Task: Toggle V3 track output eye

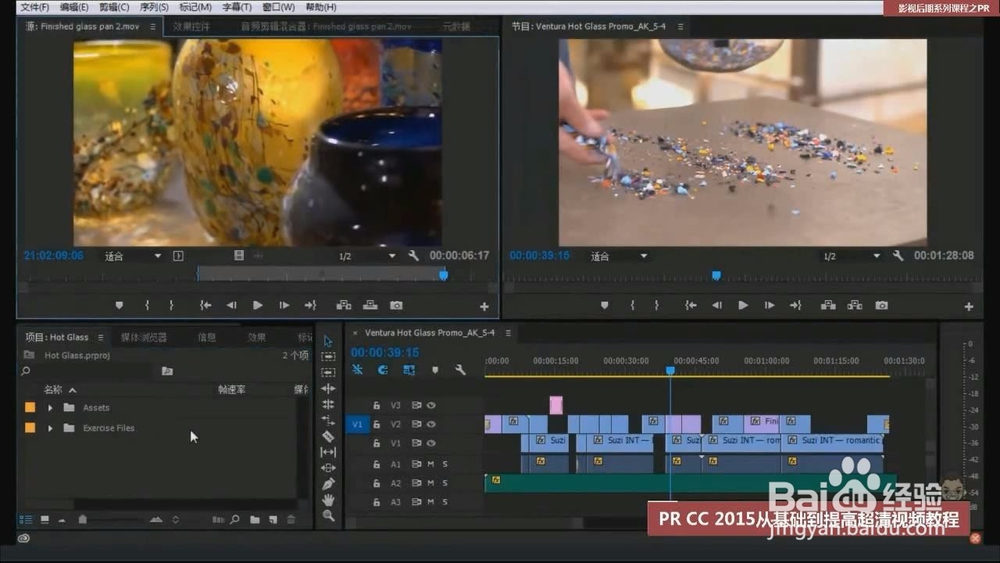Action: (431, 405)
